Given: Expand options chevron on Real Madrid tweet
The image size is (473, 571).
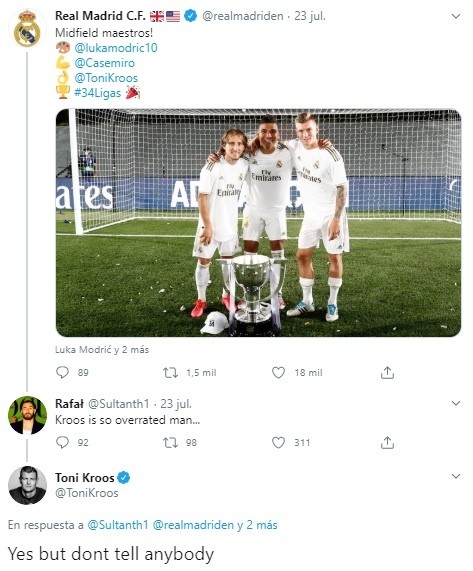Looking at the screenshot, I should click(456, 16).
